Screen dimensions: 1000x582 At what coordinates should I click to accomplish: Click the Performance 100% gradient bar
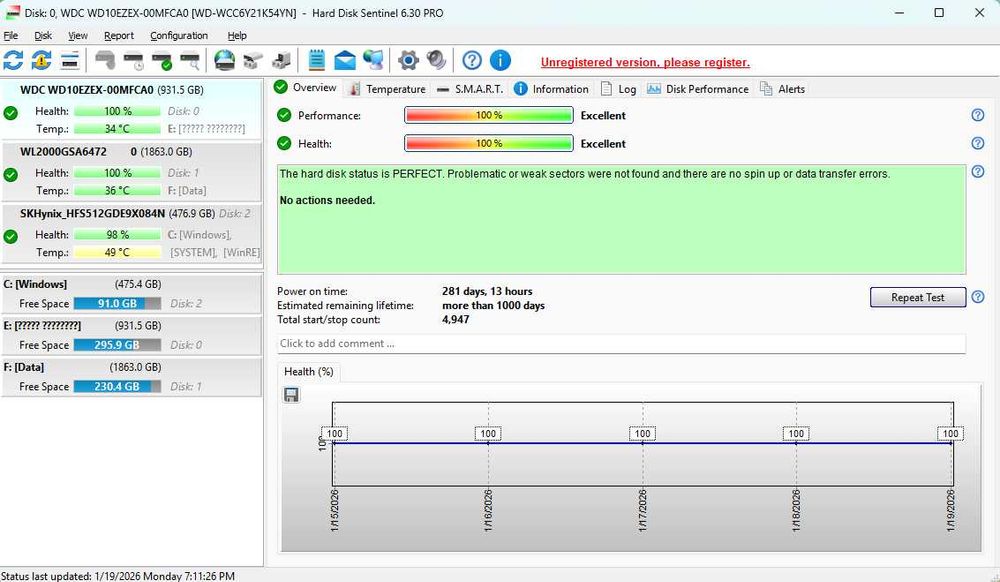[x=489, y=115]
